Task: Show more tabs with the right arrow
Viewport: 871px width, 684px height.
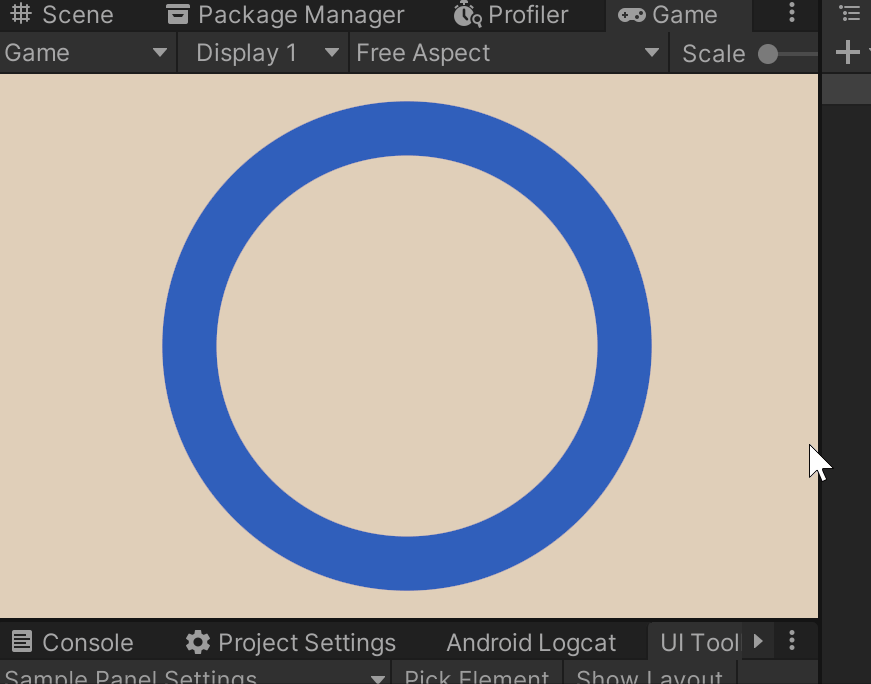Action: pyautogui.click(x=758, y=641)
